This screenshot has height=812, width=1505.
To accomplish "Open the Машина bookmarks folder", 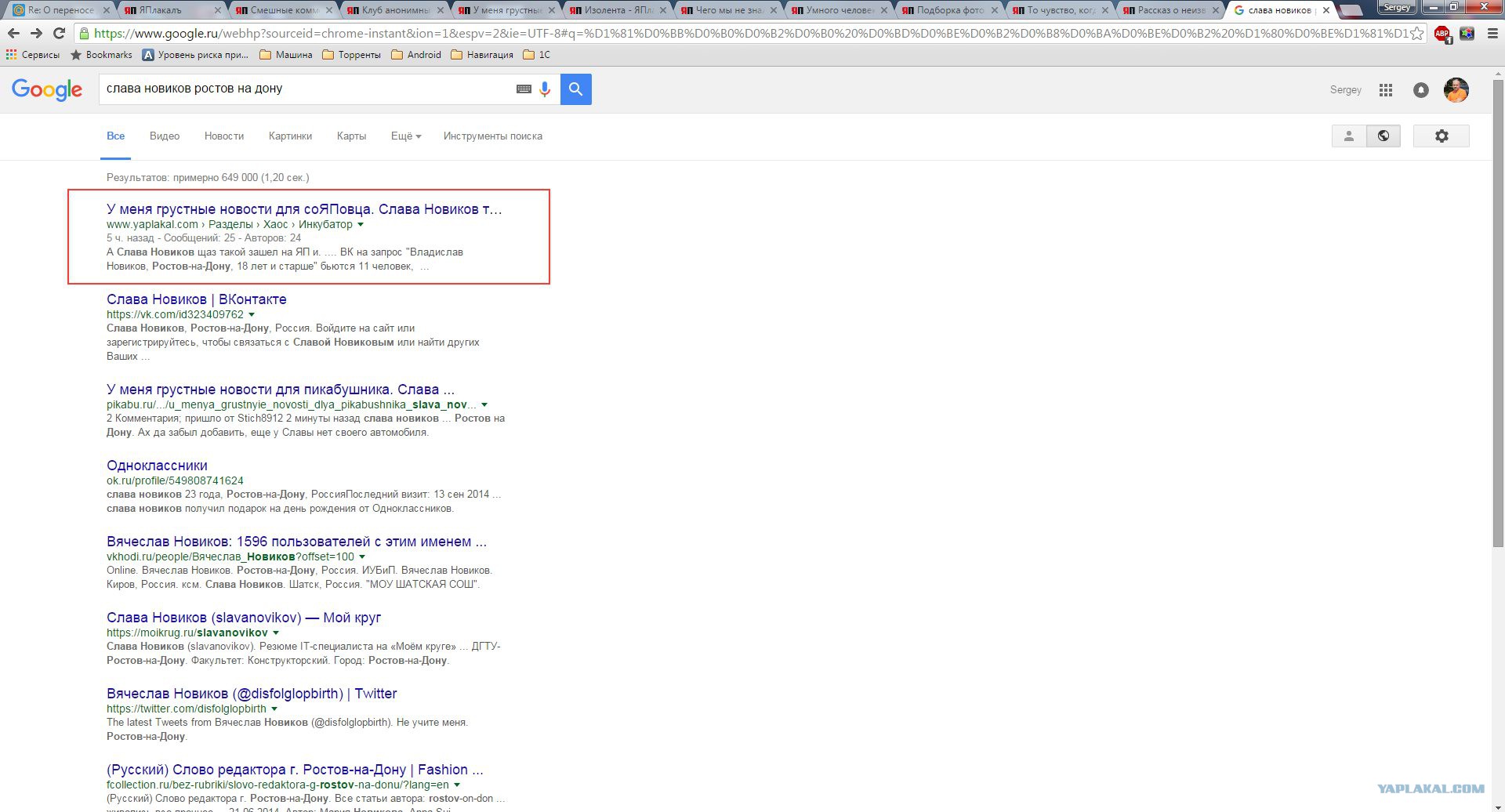I will point(285,55).
